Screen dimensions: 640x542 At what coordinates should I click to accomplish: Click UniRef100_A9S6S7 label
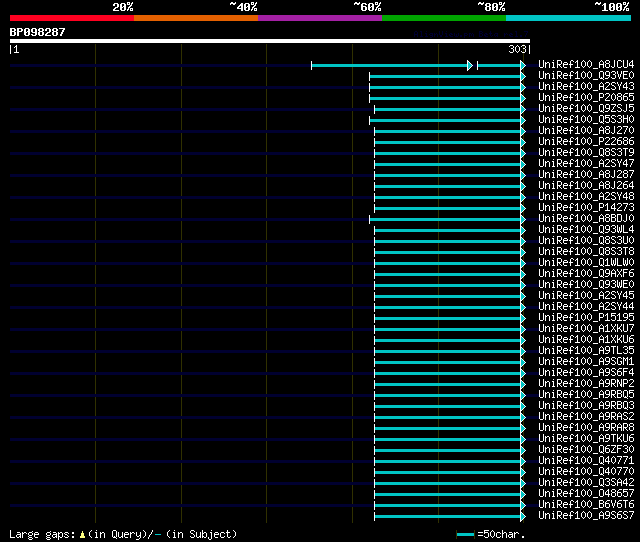(x=586, y=516)
